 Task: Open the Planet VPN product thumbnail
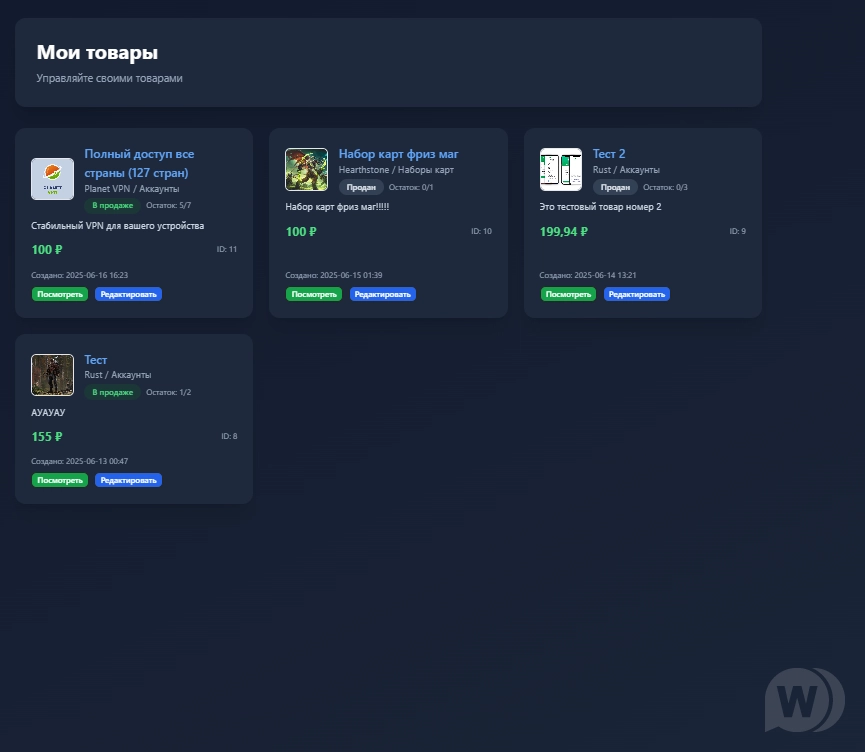(52, 179)
